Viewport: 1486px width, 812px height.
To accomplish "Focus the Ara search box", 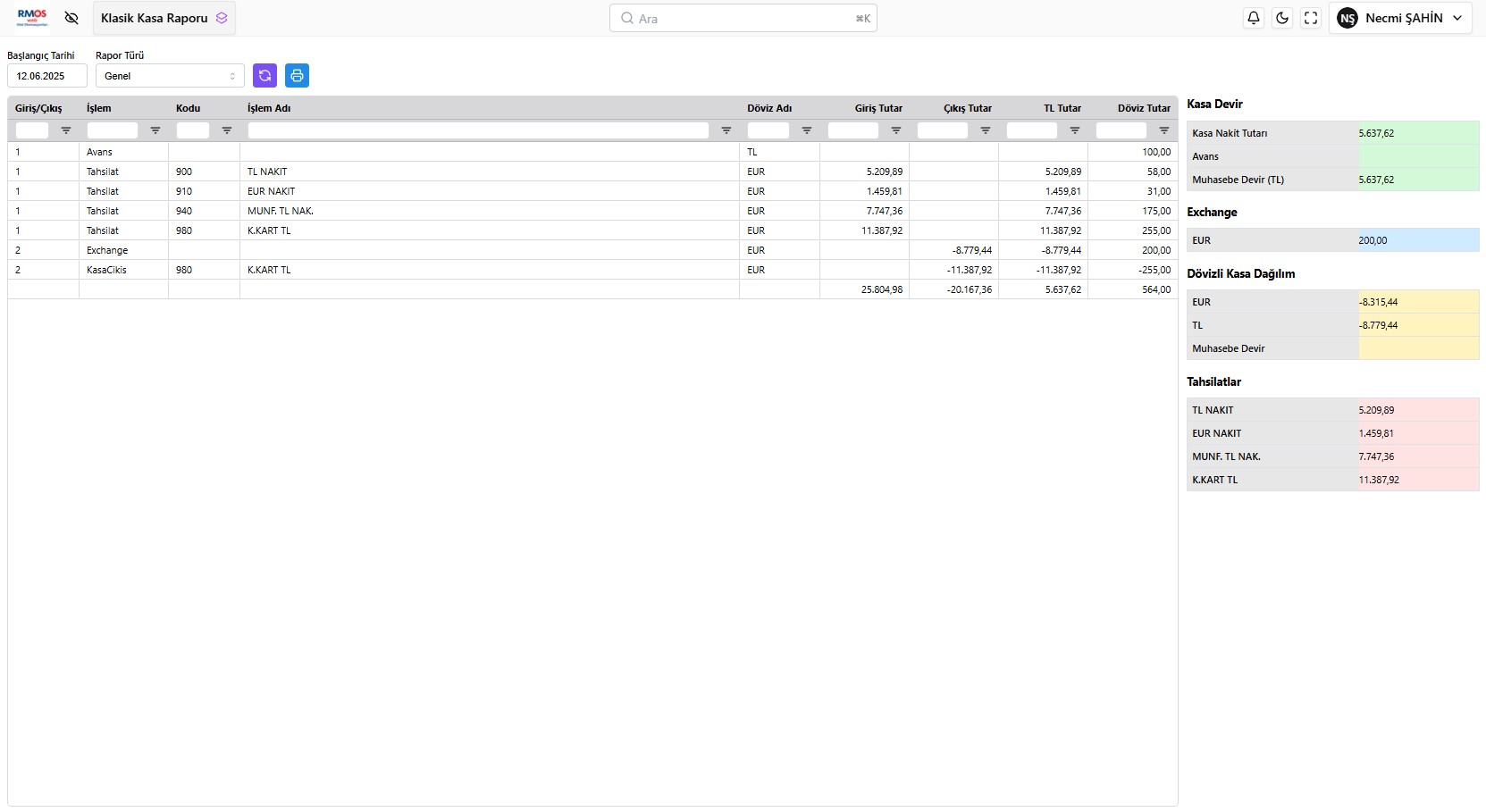I will click(743, 18).
